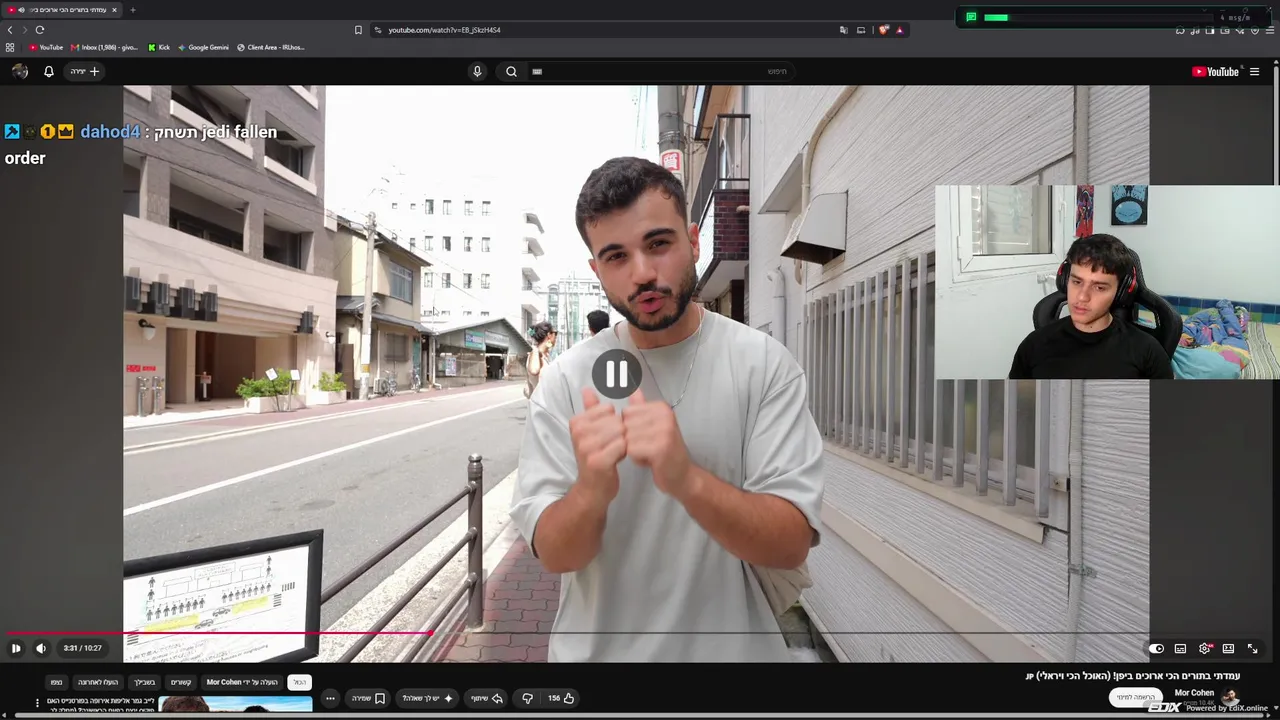Go back in the browser
Viewport: 1280px width, 720px height.
tap(10, 30)
